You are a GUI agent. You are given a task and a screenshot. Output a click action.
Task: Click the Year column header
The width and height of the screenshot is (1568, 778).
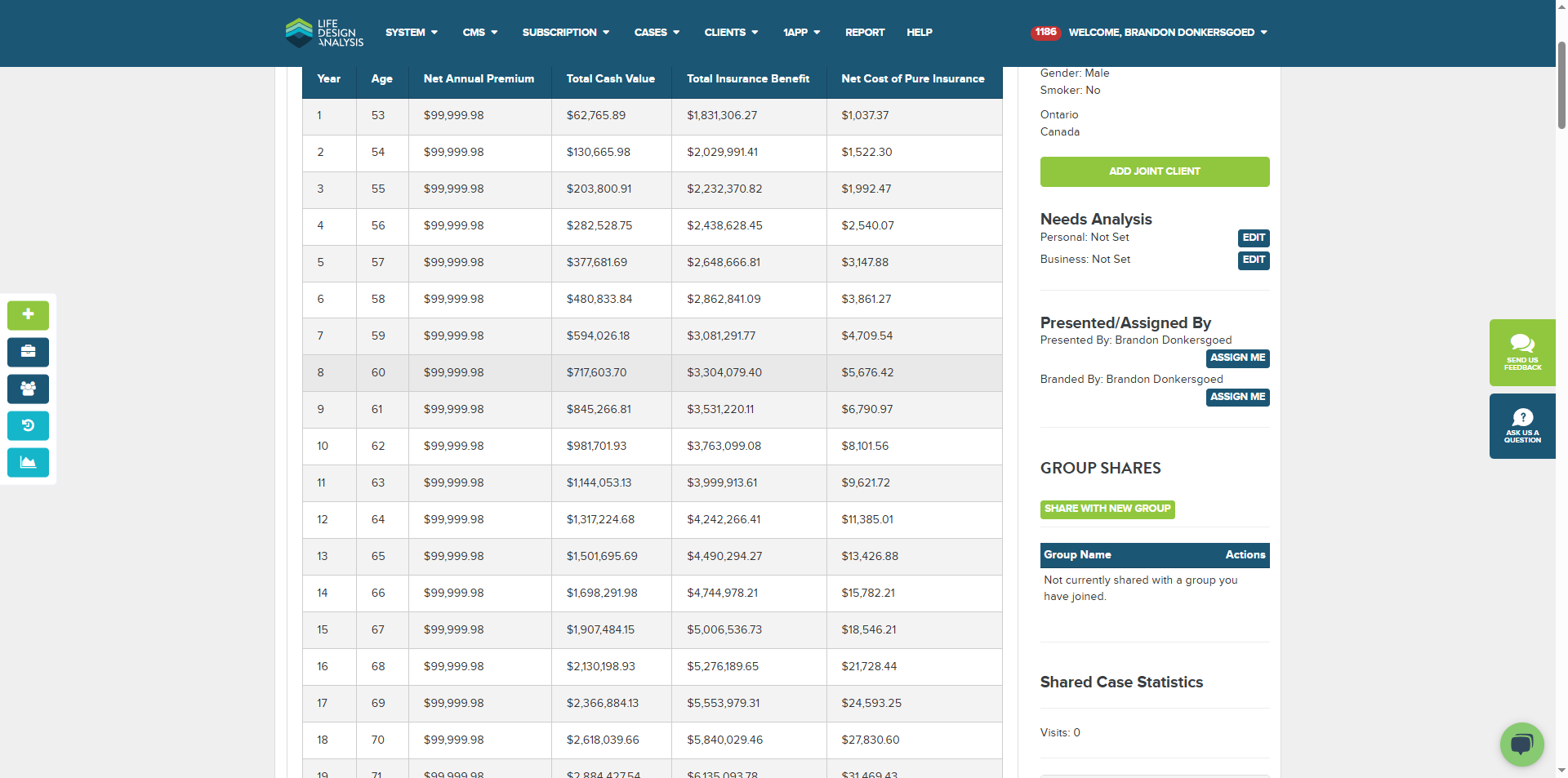coord(329,79)
